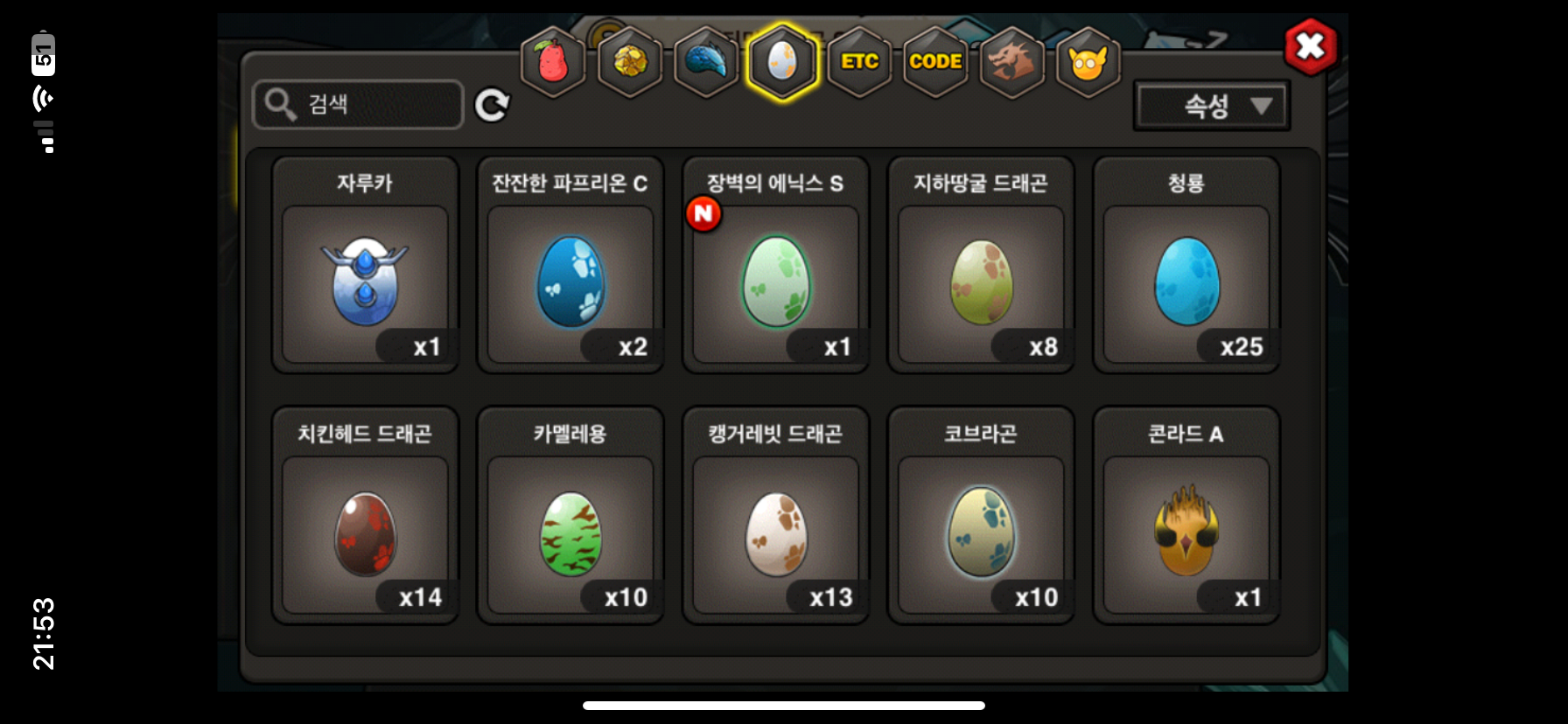Select the 치킨헤드 드래곤 egg
Screen dimensions: 1568x724
point(366,516)
